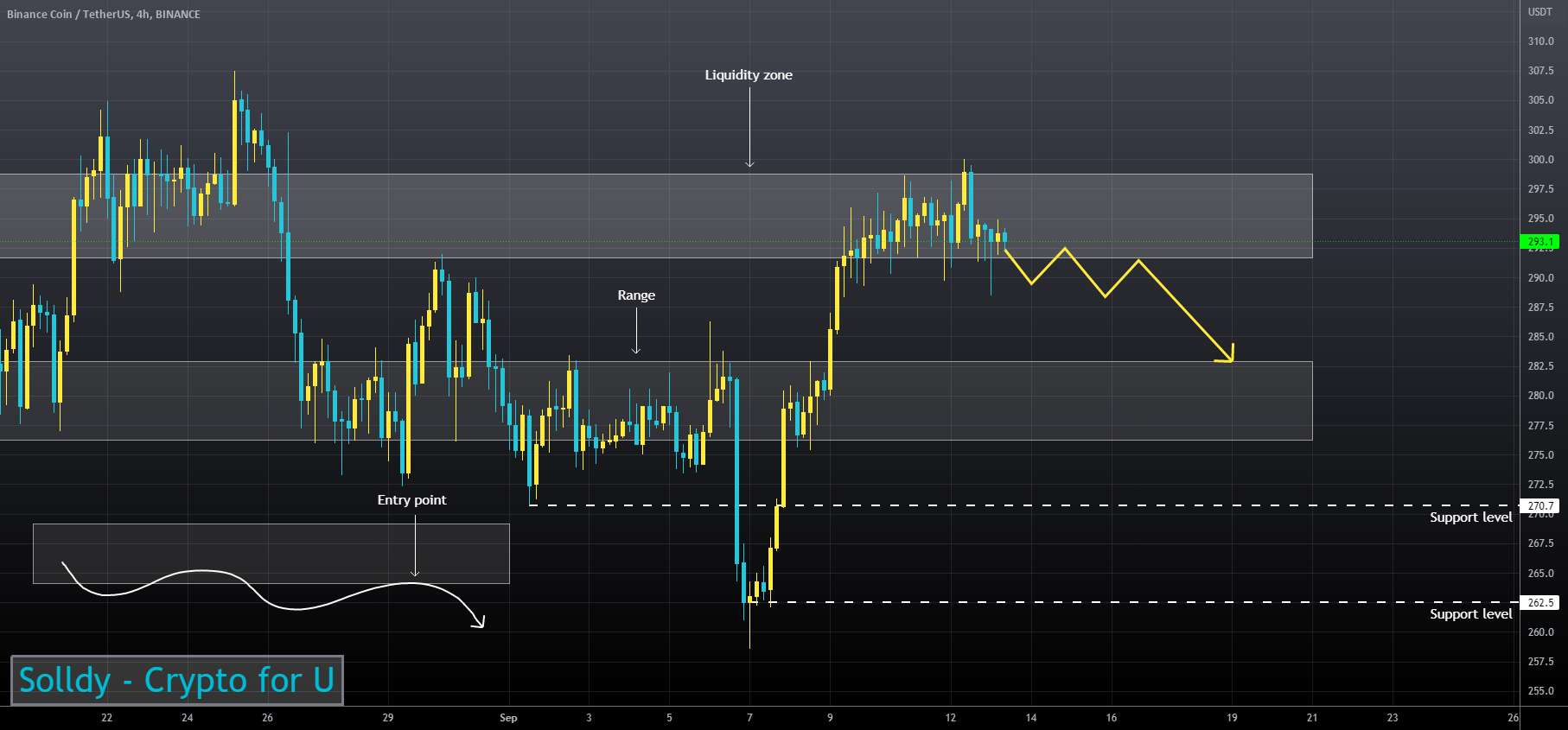
Task: Click the 265.0 price axis label
Action: 1540,574
